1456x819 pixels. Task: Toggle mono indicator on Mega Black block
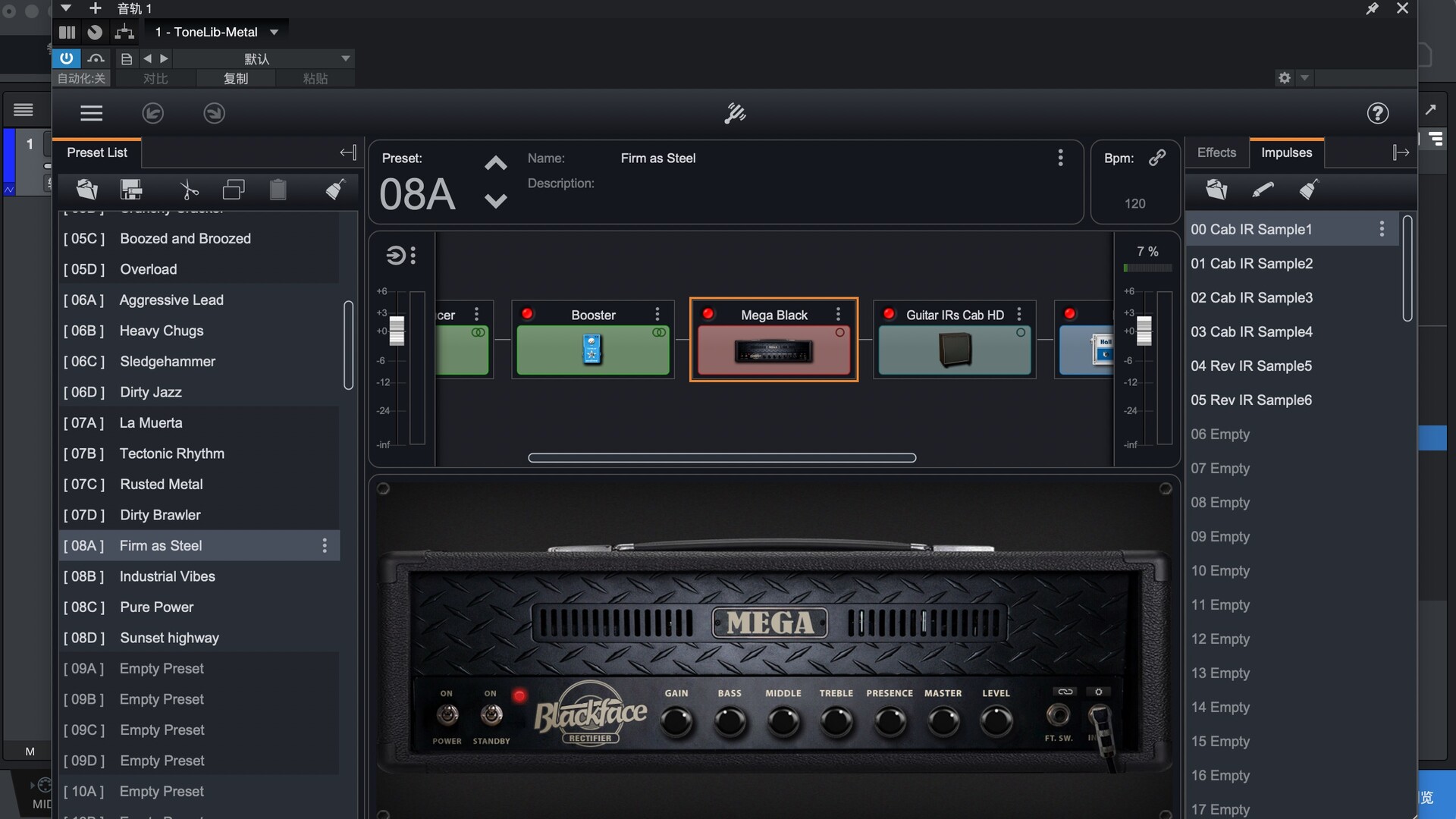point(839,332)
